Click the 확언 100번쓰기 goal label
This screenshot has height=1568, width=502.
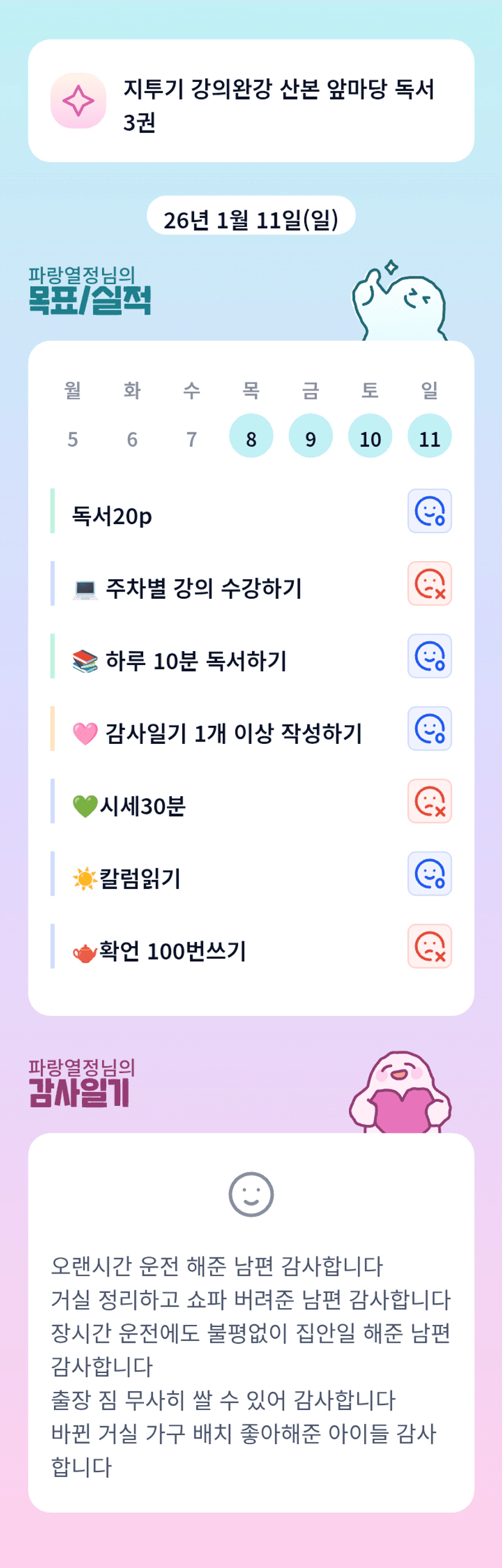pos(172,950)
